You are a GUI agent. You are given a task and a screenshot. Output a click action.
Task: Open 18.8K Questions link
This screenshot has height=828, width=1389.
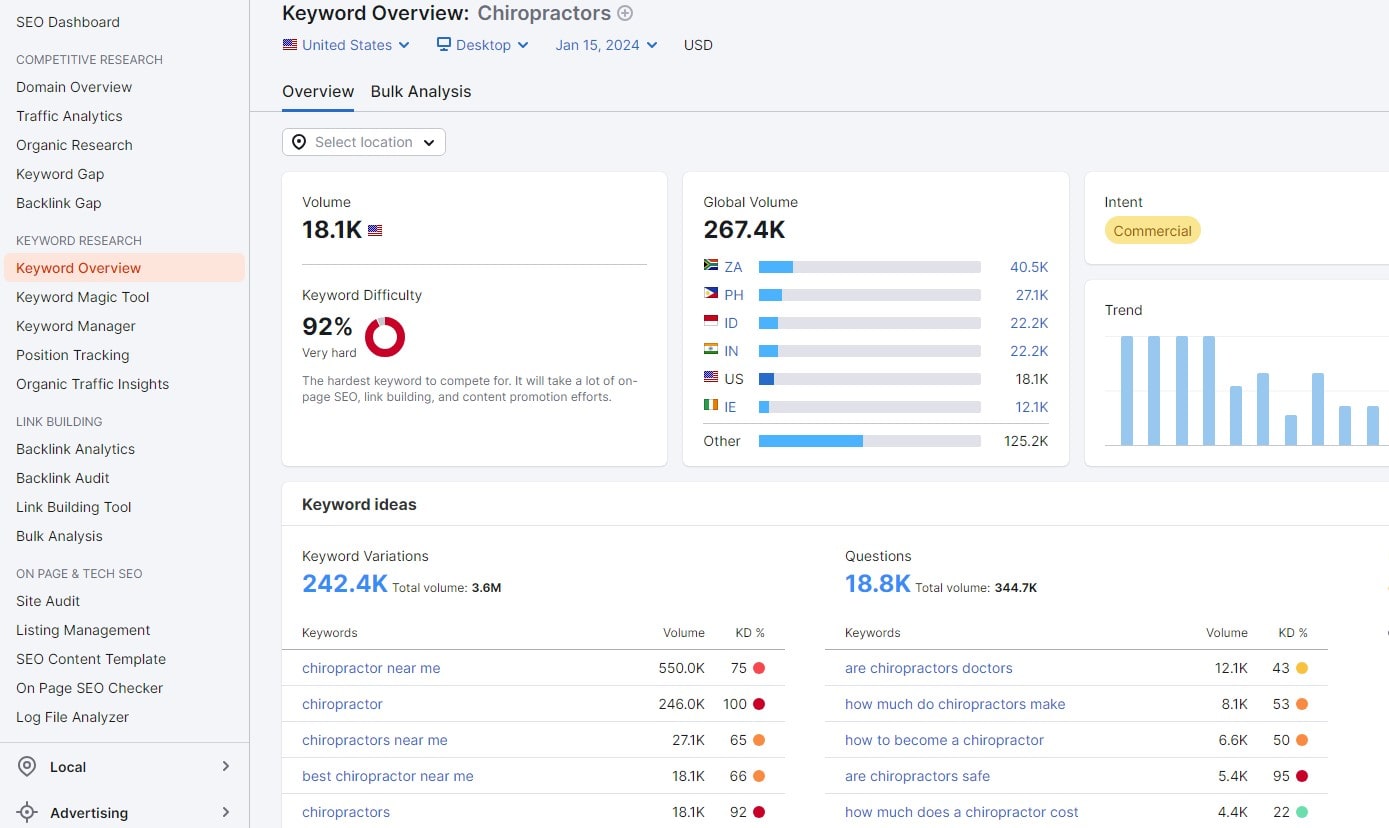[x=878, y=584]
